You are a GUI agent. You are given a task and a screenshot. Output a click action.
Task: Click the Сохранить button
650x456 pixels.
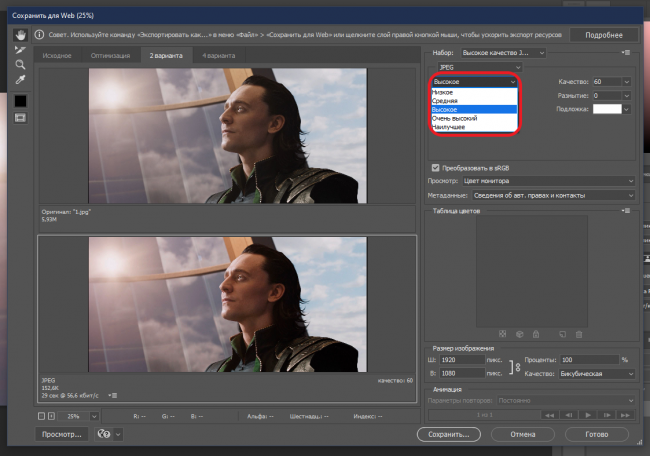click(449, 434)
